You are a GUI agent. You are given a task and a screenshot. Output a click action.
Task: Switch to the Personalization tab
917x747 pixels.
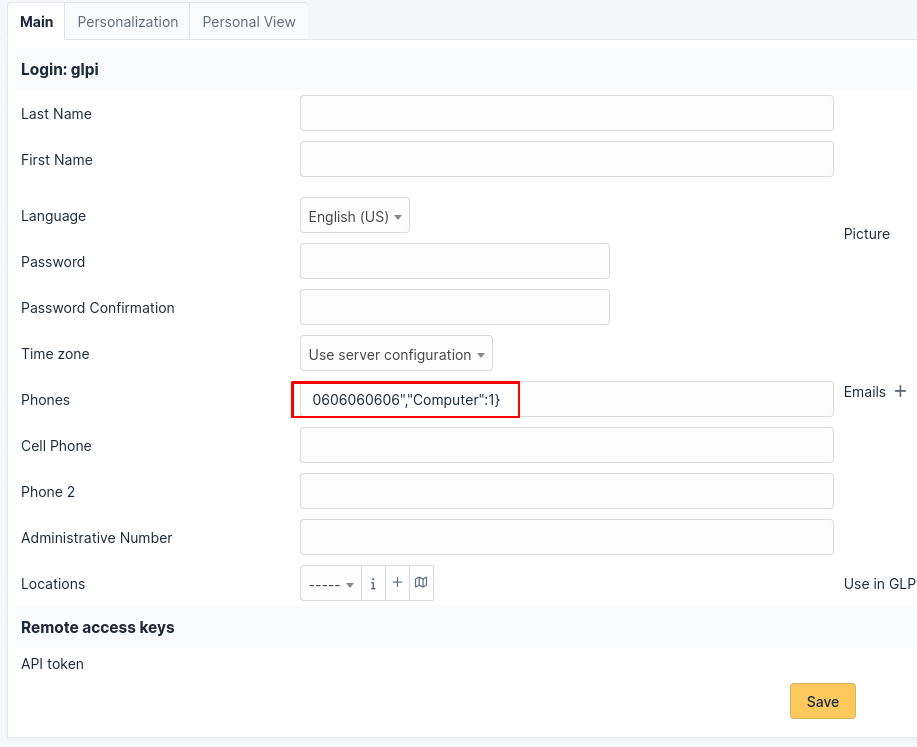pyautogui.click(x=127, y=21)
